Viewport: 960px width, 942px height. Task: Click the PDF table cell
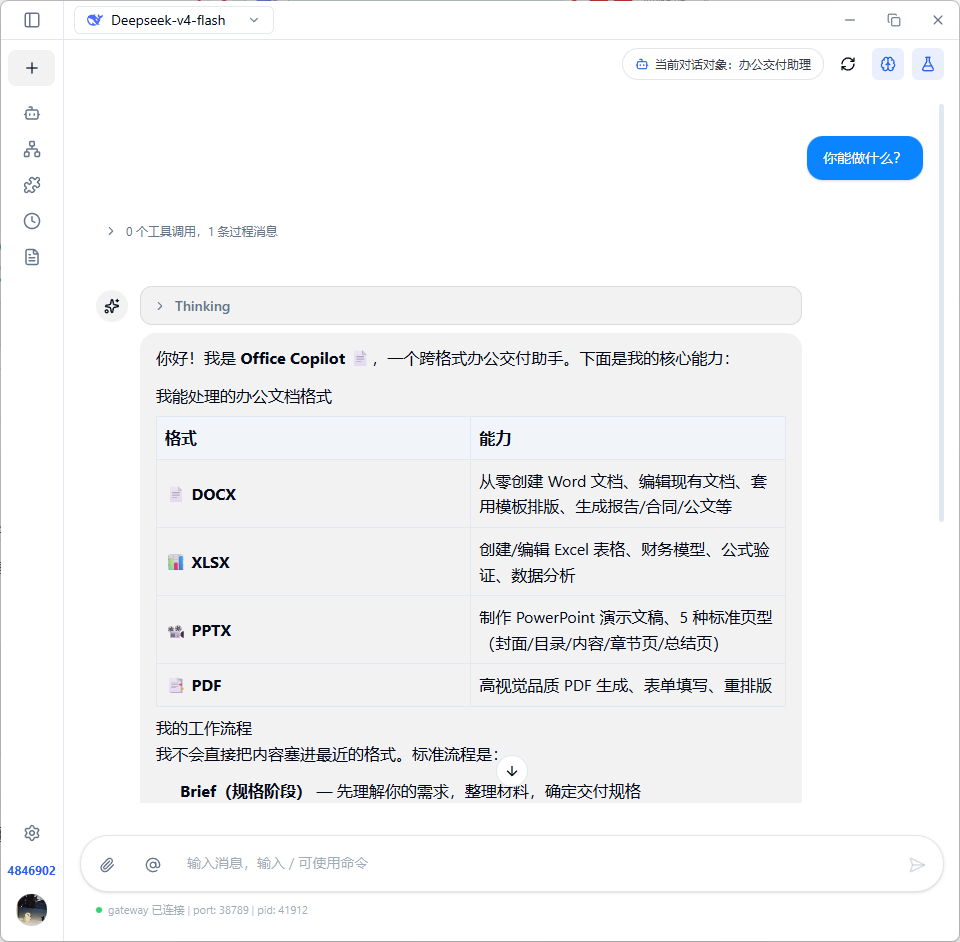(x=313, y=685)
